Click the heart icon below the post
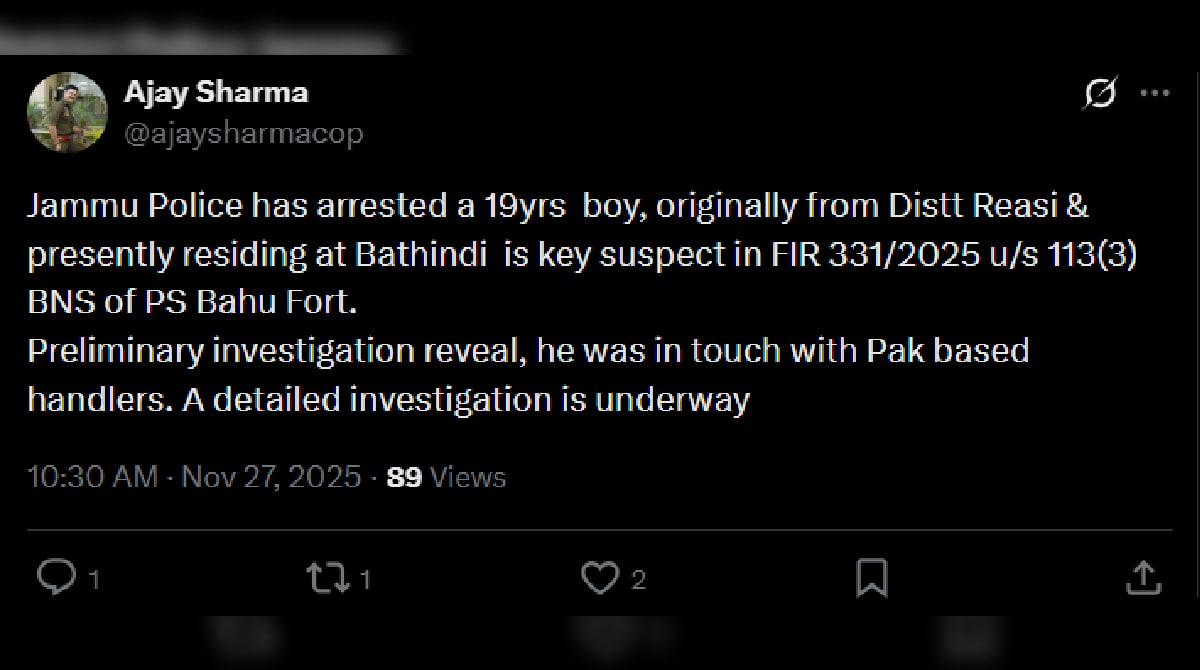The width and height of the screenshot is (1200, 670). 599,578
